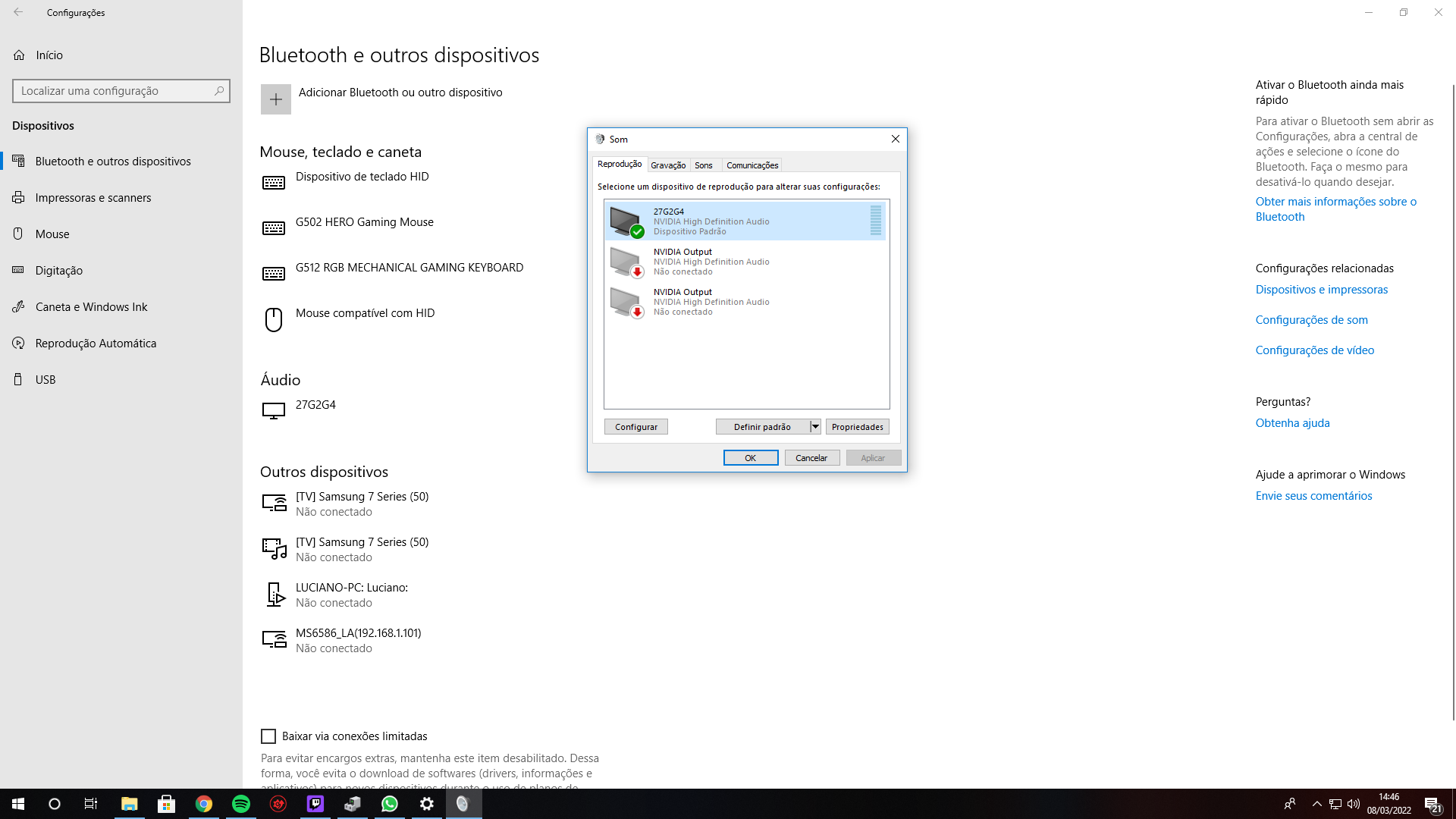Open Reprodução Automática settings
The height and width of the screenshot is (819, 1456).
point(121,343)
